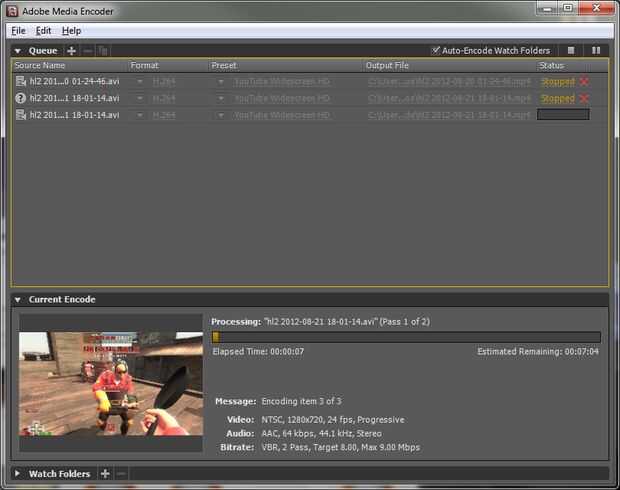Click the Preset column header
The height and width of the screenshot is (490, 620).
tap(224, 65)
